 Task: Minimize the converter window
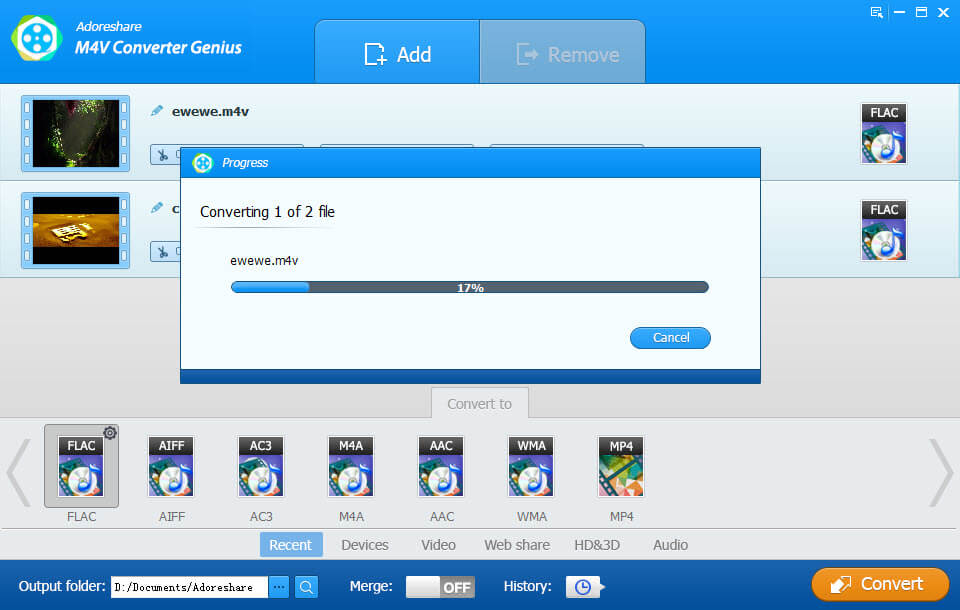pyautogui.click(x=899, y=12)
